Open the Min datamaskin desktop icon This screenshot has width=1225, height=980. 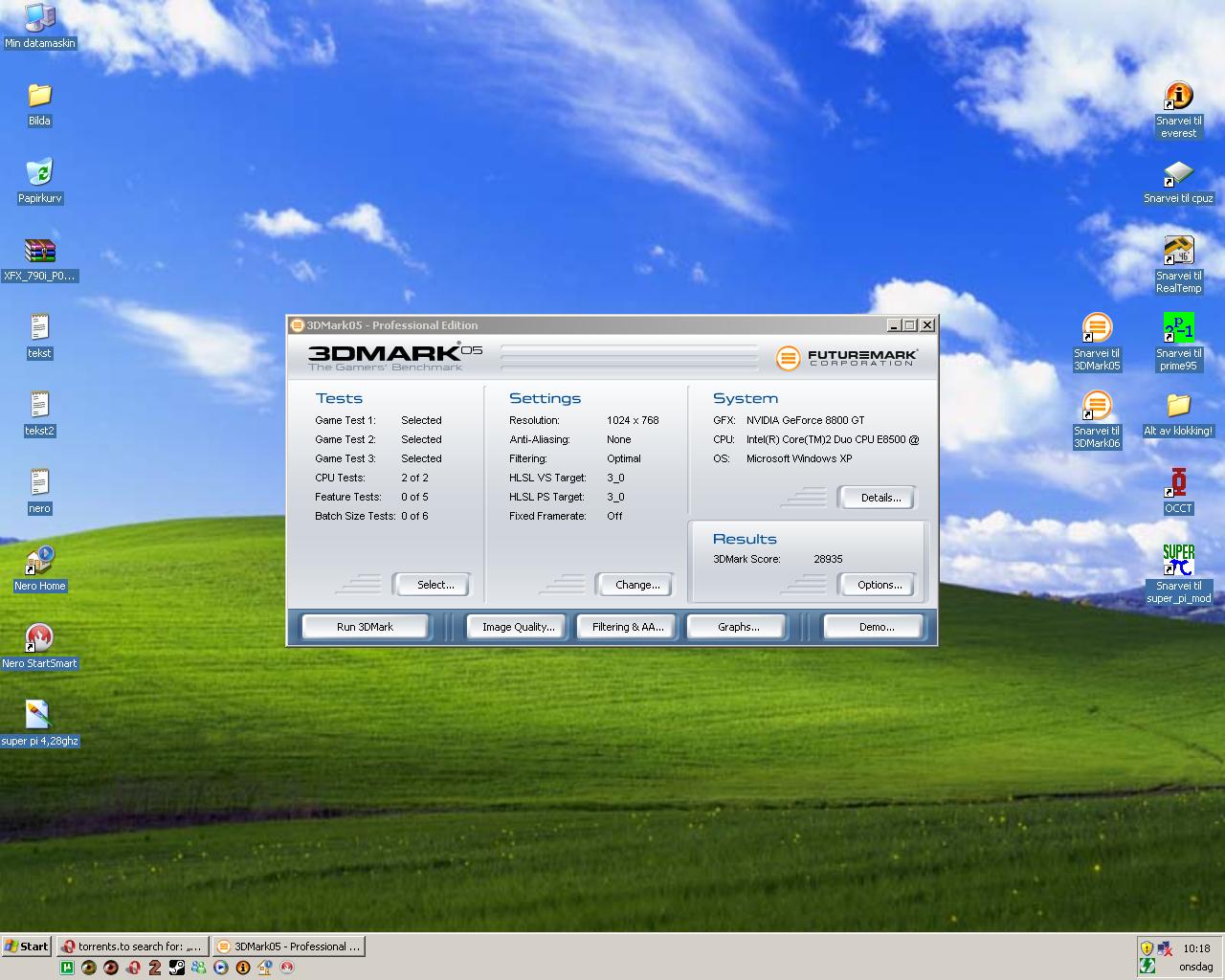(39, 26)
